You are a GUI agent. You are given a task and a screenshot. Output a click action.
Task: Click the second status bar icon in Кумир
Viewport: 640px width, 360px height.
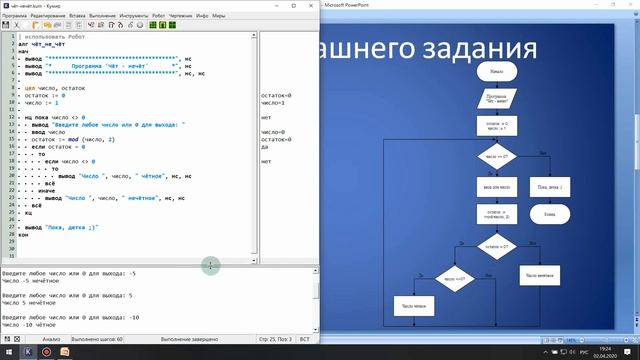pos(17,339)
